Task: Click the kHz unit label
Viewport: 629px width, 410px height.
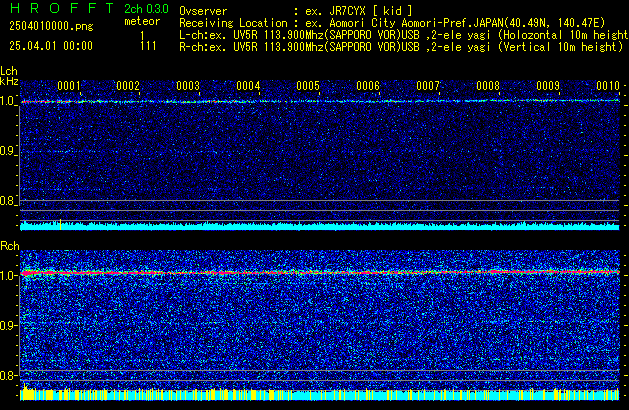Action: tap(9, 81)
